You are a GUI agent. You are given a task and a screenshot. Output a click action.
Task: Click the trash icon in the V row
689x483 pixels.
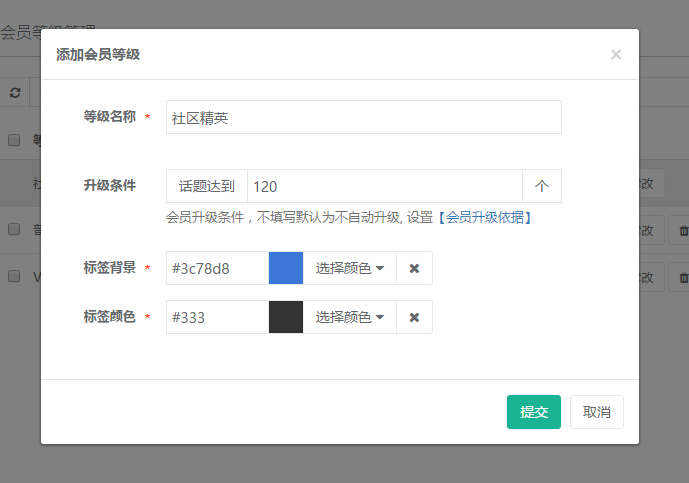click(x=683, y=277)
